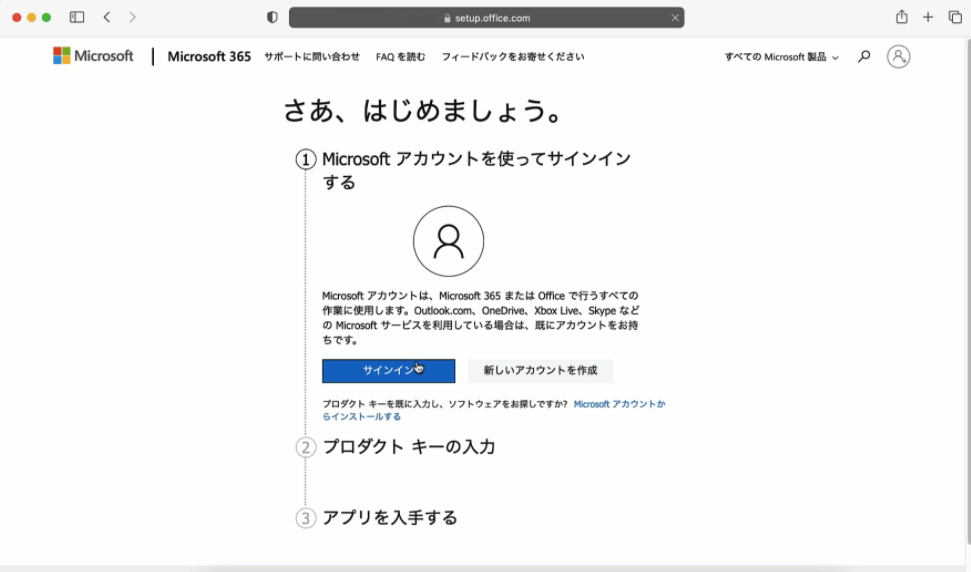Click step 3 アプリを入手する heading

[x=390, y=518]
